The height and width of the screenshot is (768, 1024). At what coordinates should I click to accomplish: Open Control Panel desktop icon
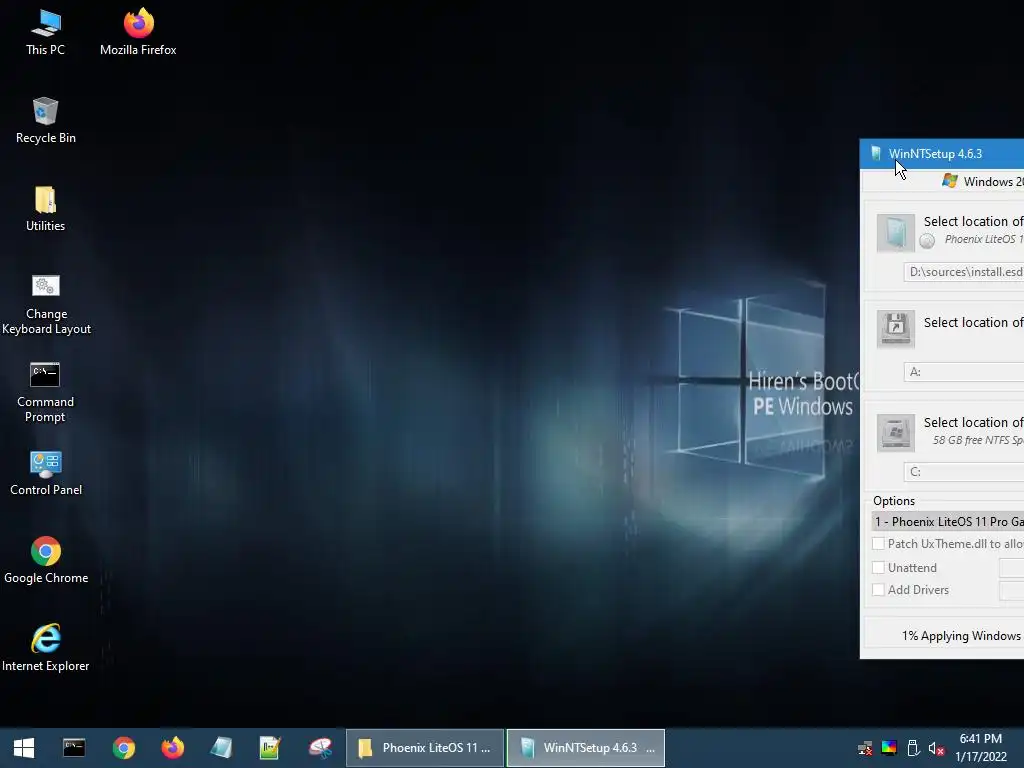(x=46, y=473)
